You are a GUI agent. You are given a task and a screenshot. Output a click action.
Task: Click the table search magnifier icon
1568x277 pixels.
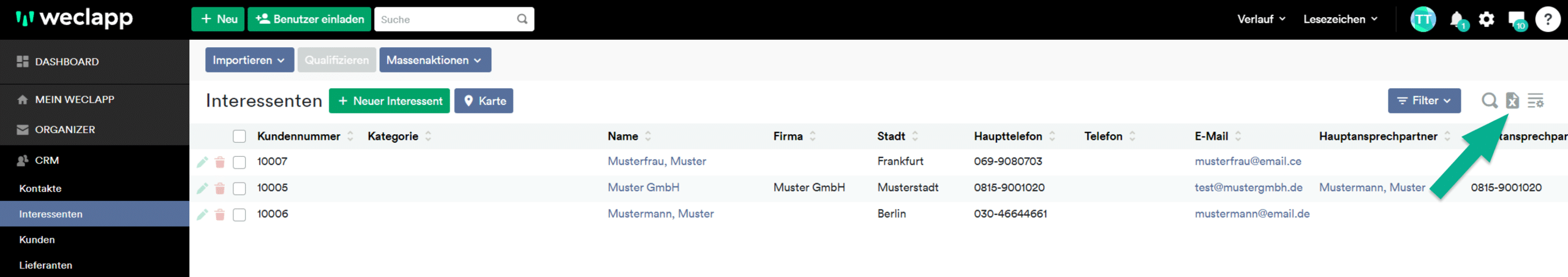pos(1490,101)
